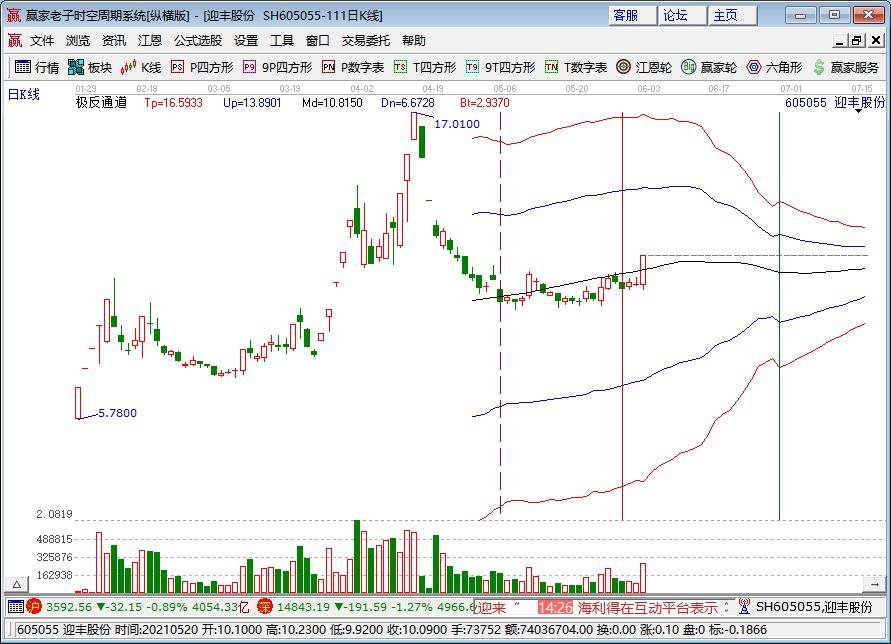Open the 9T四方形 tool
The width and height of the screenshot is (891, 644).
point(501,68)
